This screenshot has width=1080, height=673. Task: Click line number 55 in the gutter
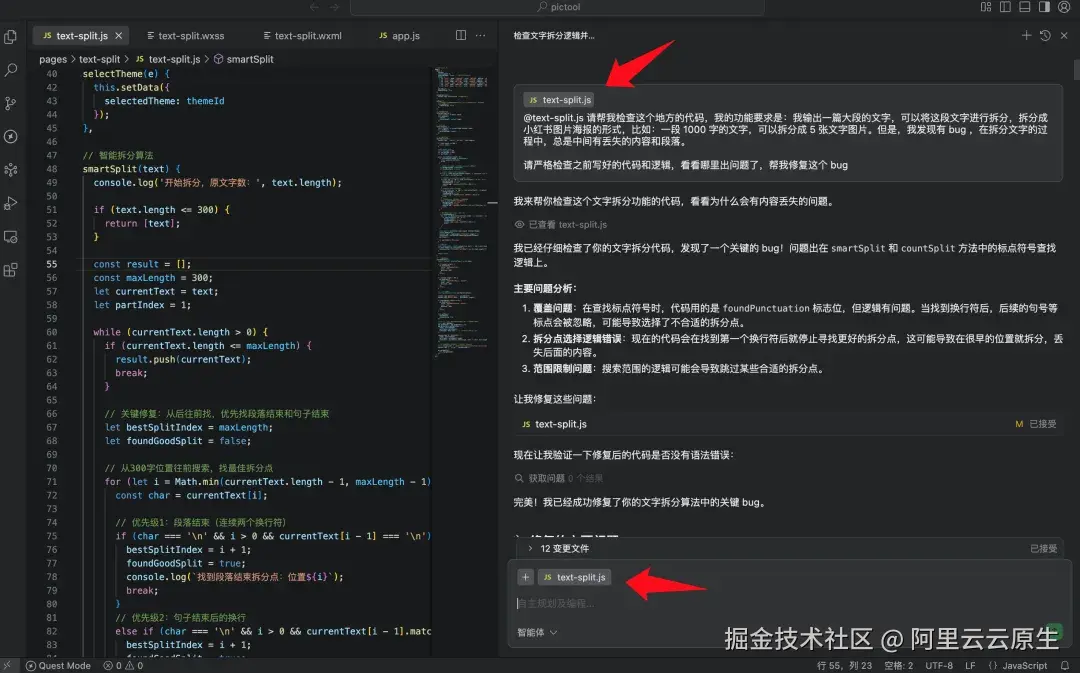52,264
